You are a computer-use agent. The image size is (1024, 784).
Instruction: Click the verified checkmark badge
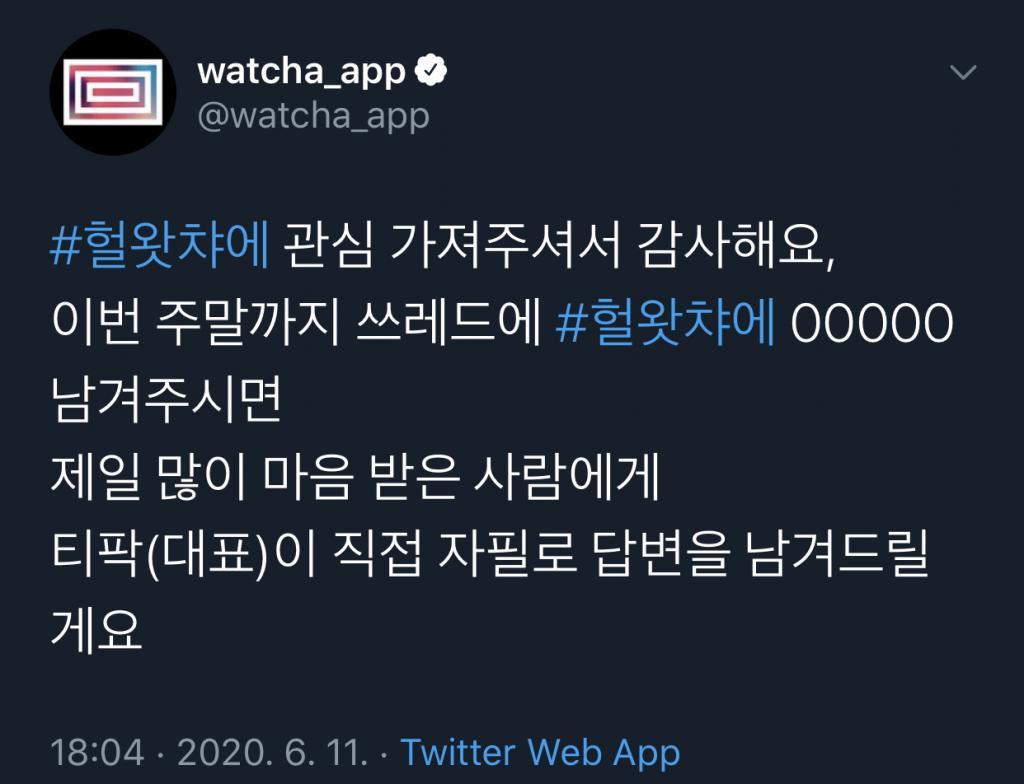[431, 71]
